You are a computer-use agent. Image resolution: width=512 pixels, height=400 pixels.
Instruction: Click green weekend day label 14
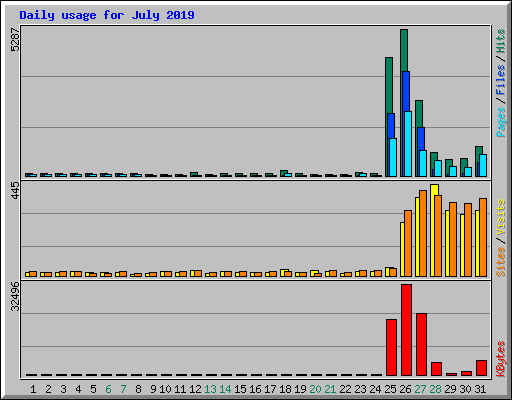pos(225,389)
